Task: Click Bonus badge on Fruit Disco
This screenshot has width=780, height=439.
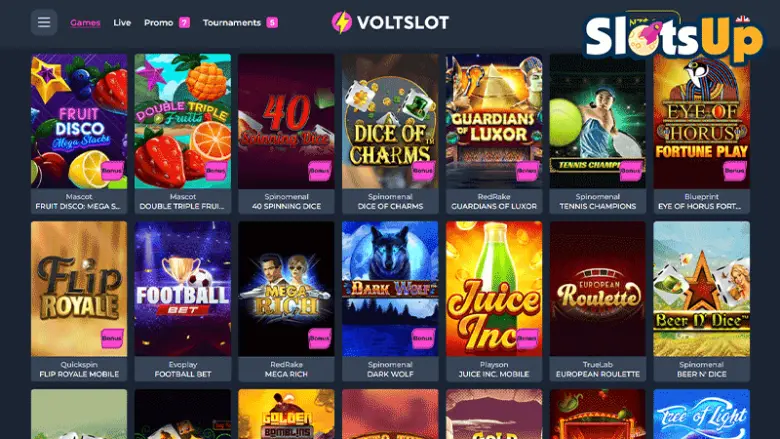Action: (112, 171)
